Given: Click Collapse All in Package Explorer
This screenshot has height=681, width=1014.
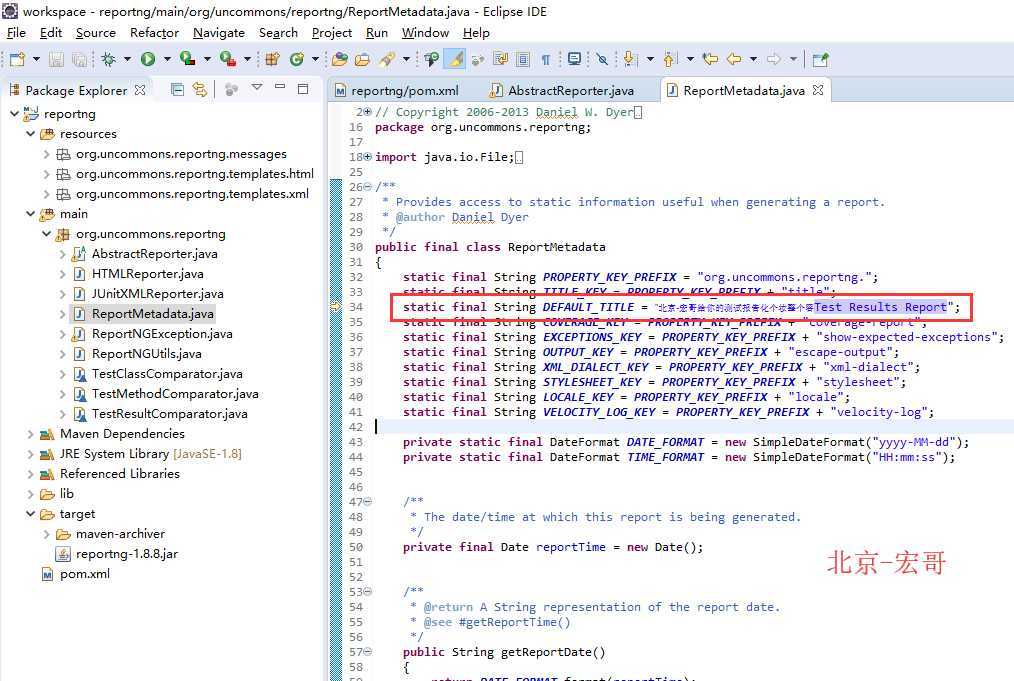Looking at the screenshot, I should pyautogui.click(x=177, y=89).
